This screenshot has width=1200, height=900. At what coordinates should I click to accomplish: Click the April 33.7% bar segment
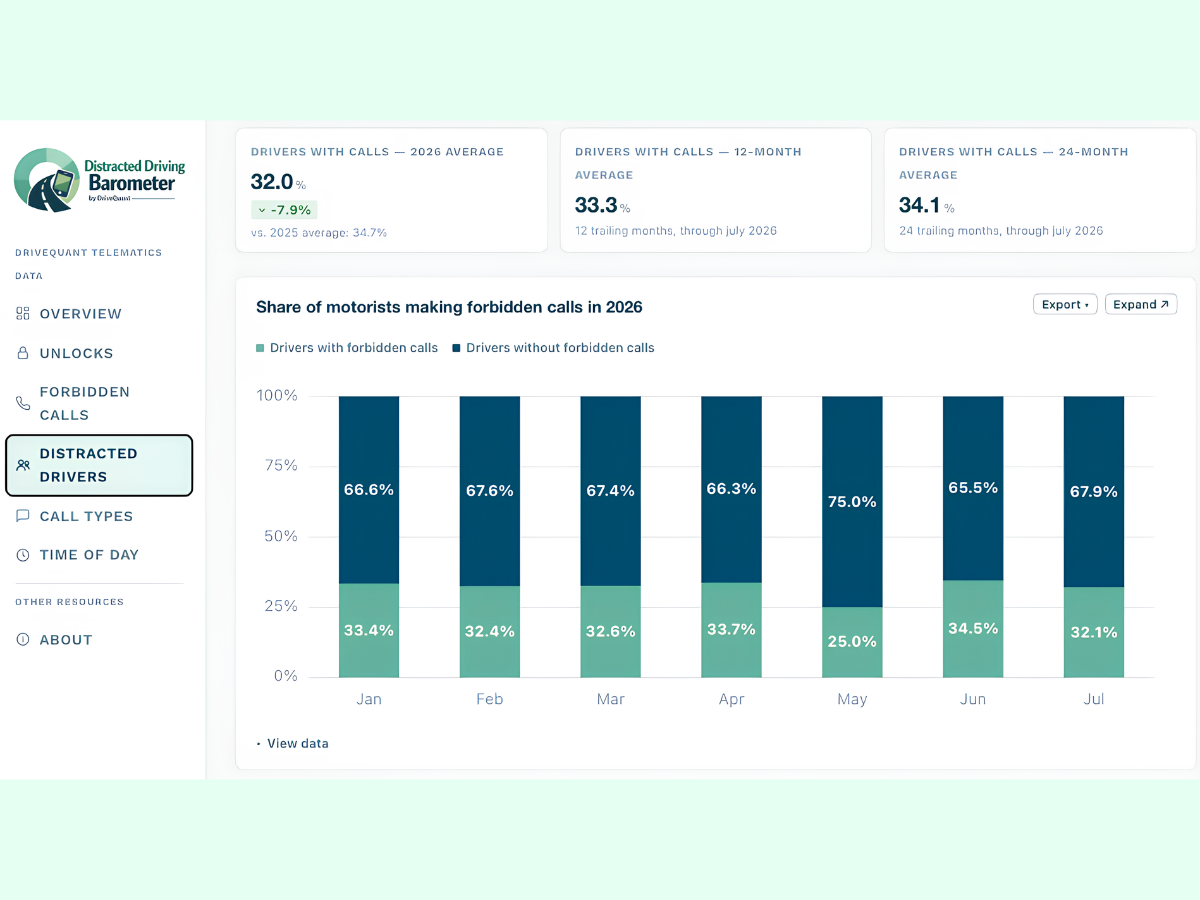[x=732, y=629]
